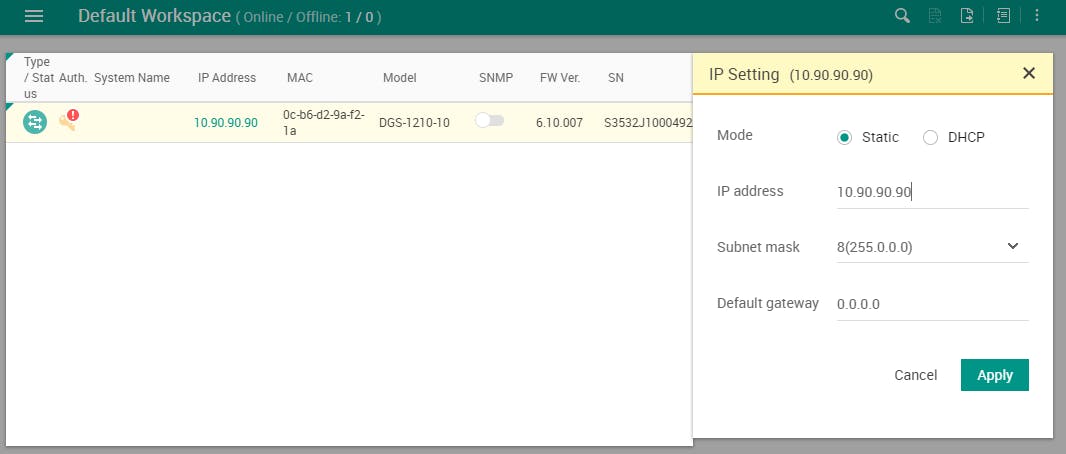Click the Auth. column header
1066x454 pixels.
(73, 77)
